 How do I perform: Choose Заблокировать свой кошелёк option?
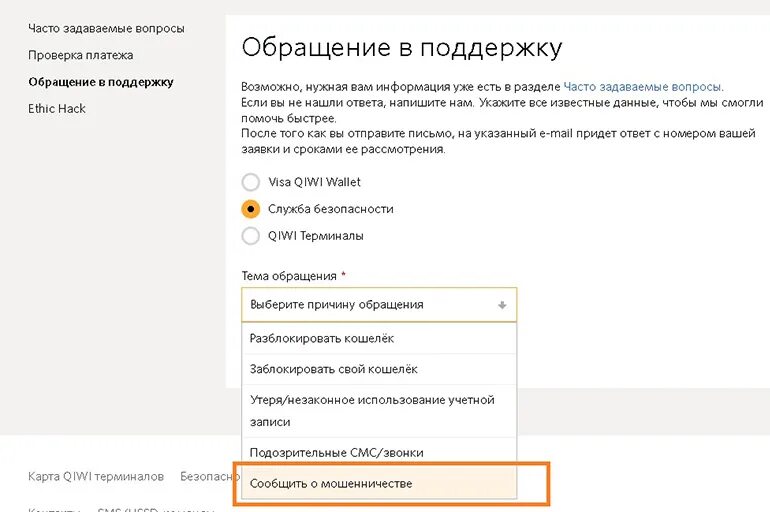[379, 369]
